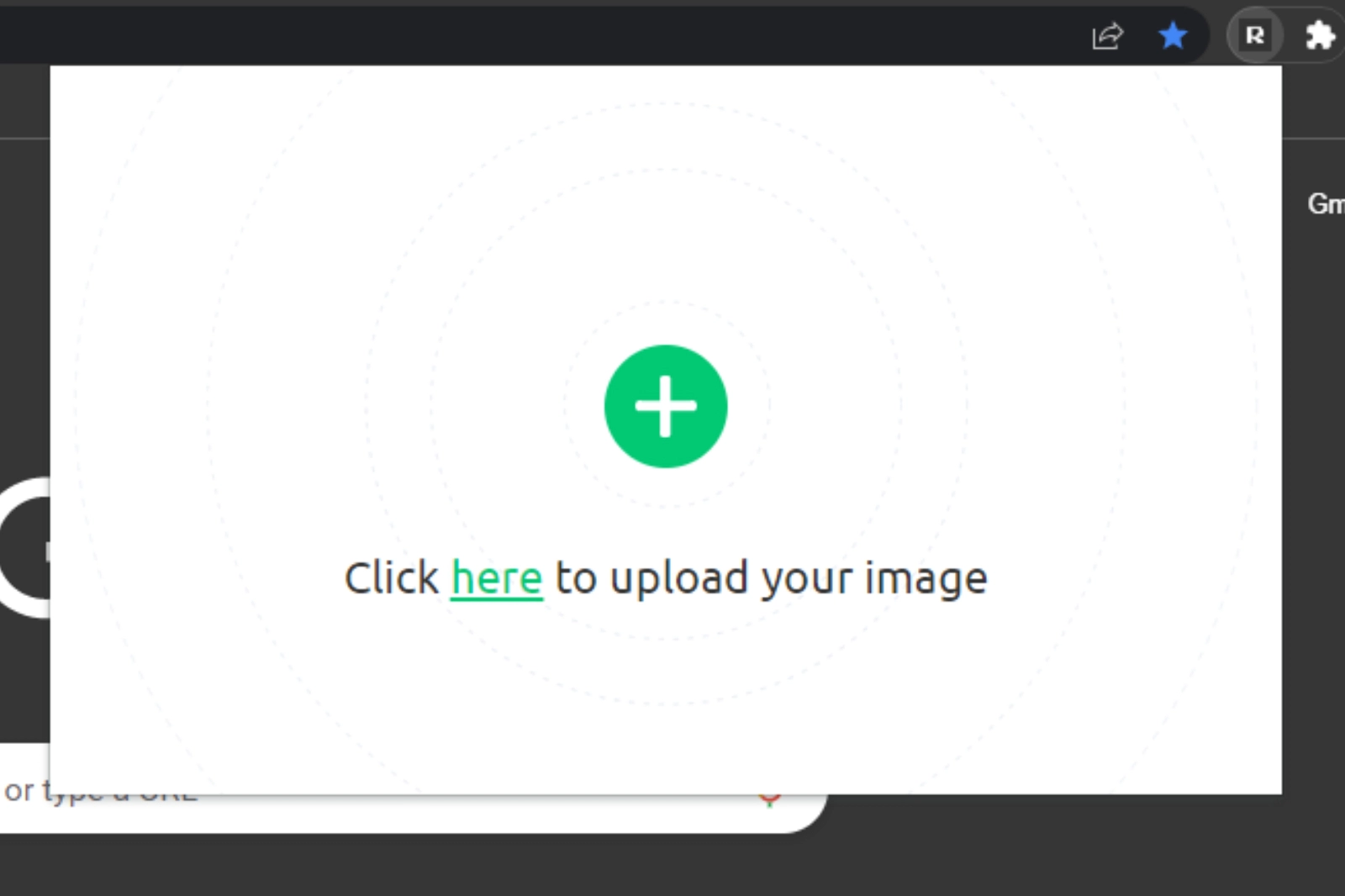The width and height of the screenshot is (1345, 896).
Task: Open the Gmail link on the right
Action: pos(1326,203)
